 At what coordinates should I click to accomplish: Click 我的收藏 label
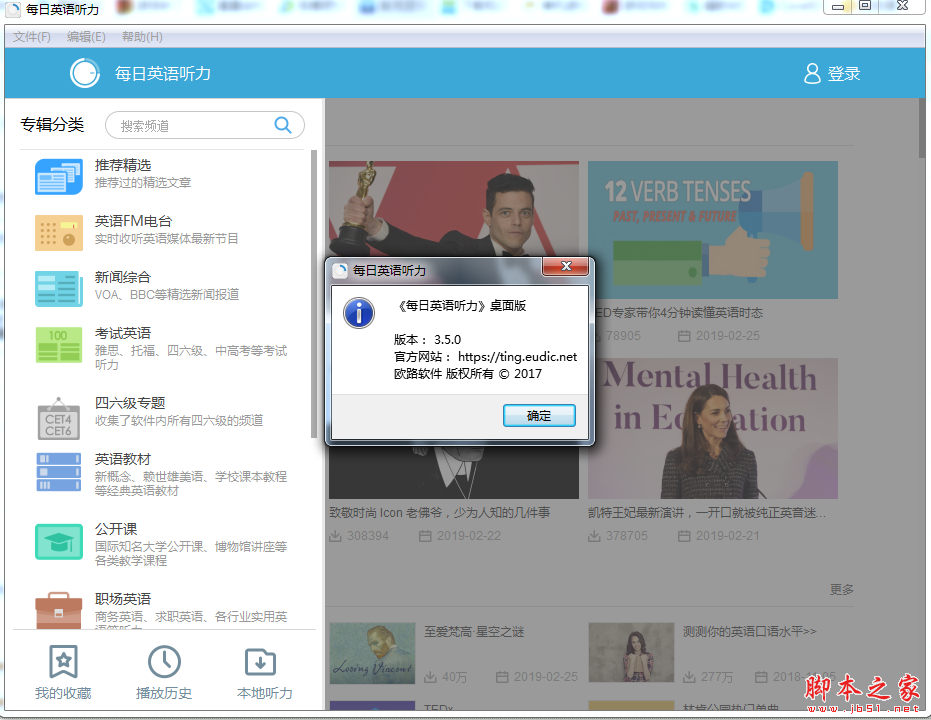coord(63,693)
